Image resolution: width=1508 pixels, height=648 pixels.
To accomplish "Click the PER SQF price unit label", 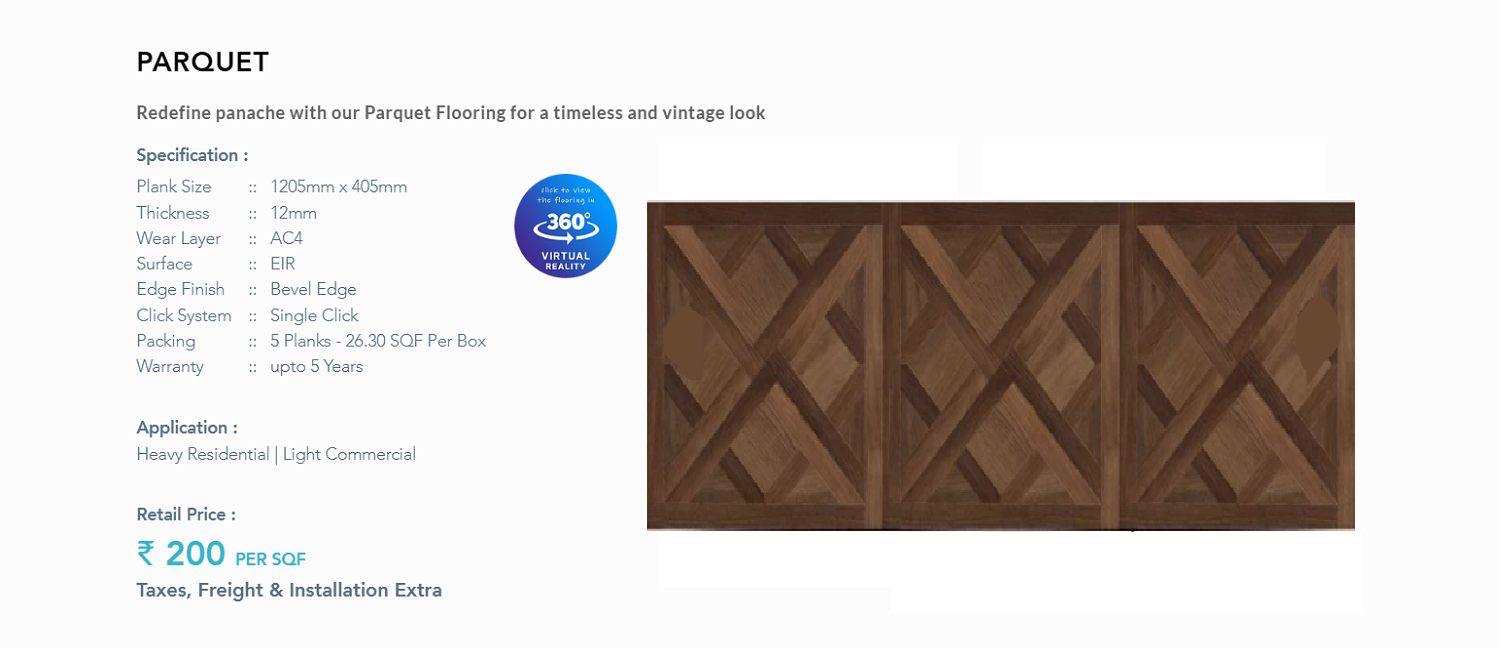I will coord(270,560).
